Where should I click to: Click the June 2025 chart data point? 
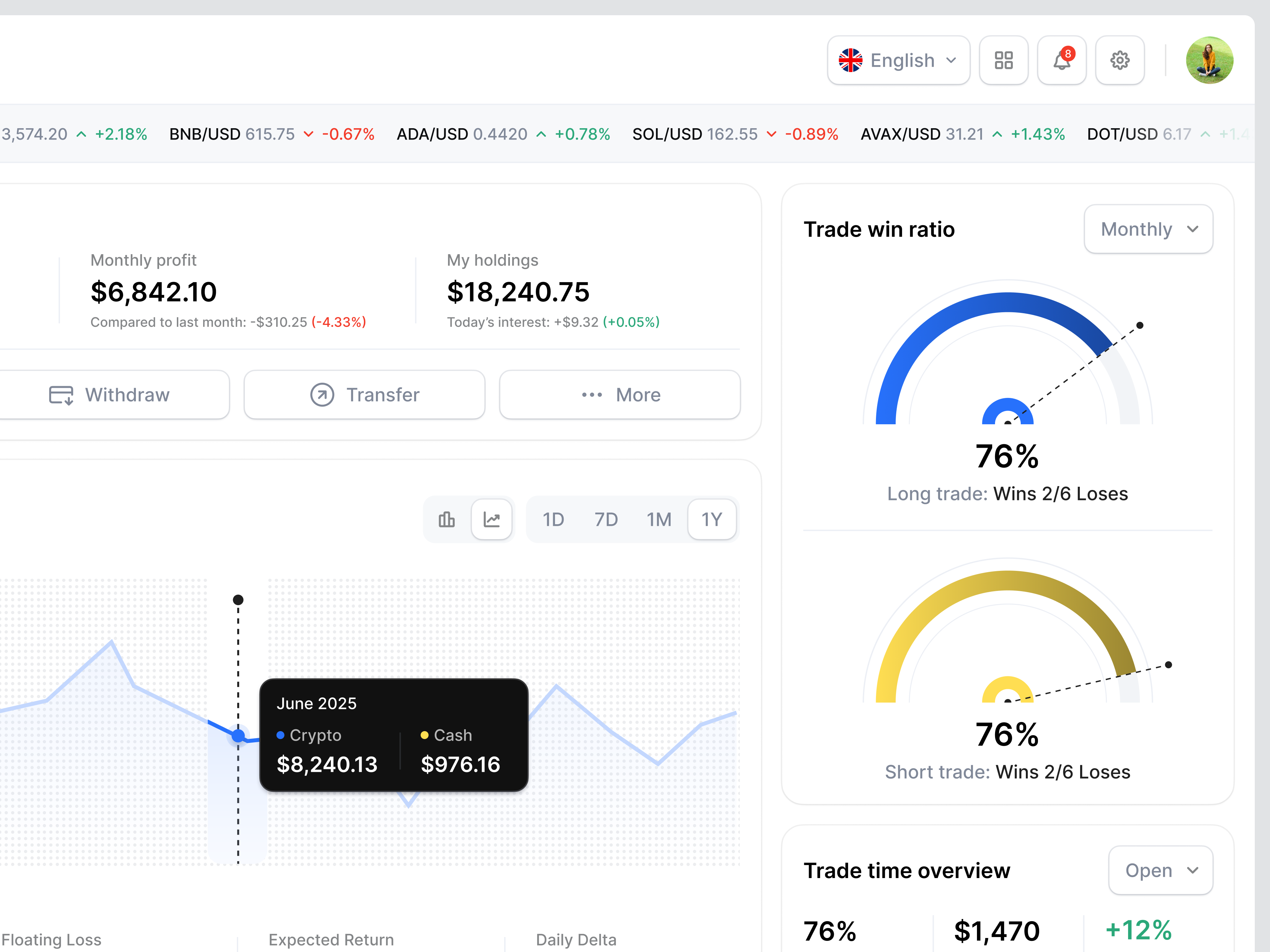[238, 735]
